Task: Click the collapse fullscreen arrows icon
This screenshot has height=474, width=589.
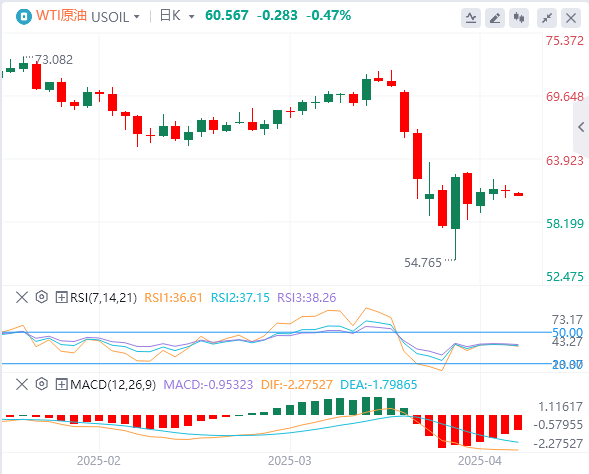Action: [547, 18]
